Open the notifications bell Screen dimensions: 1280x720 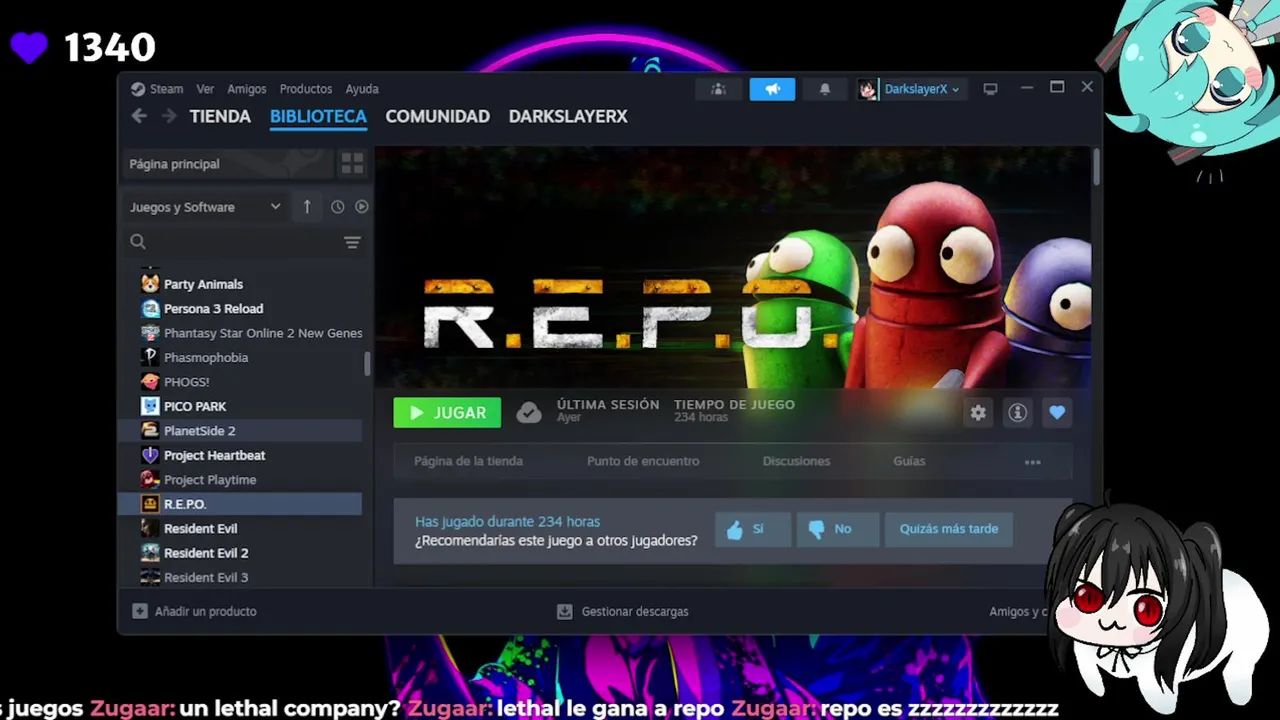click(x=825, y=89)
